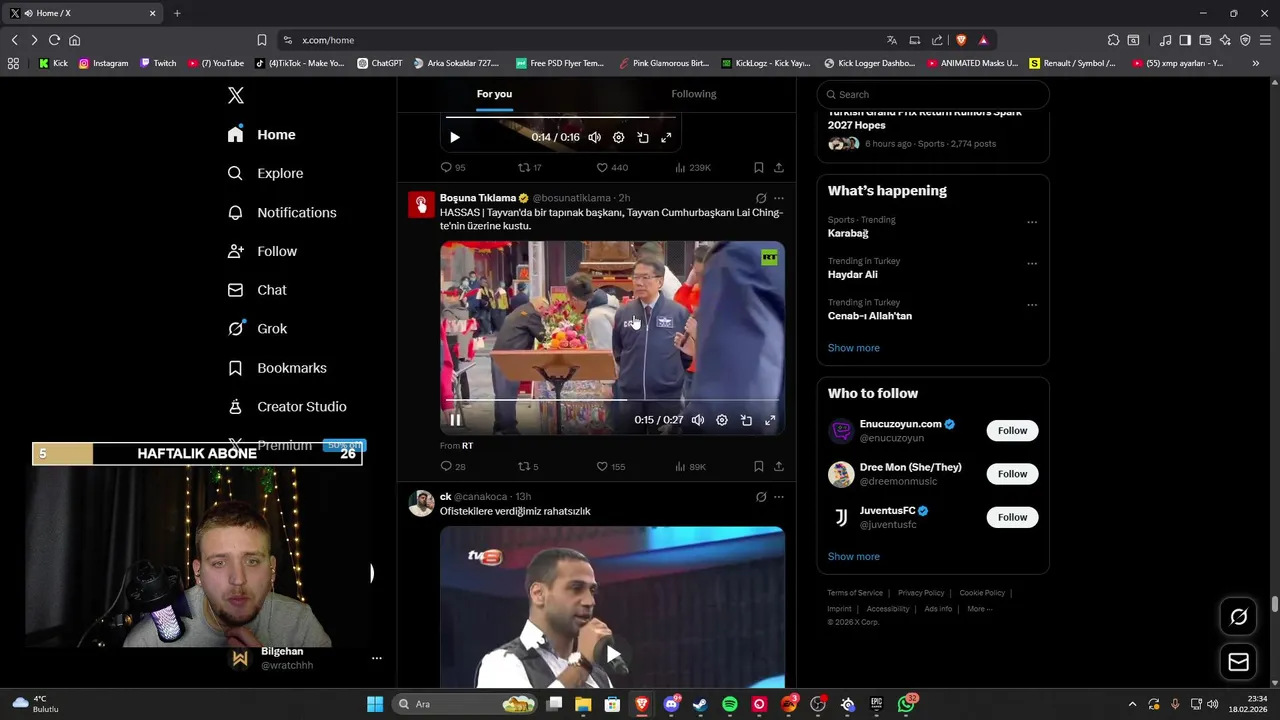
Task: Mute the top video's volume icon
Action: 594,137
